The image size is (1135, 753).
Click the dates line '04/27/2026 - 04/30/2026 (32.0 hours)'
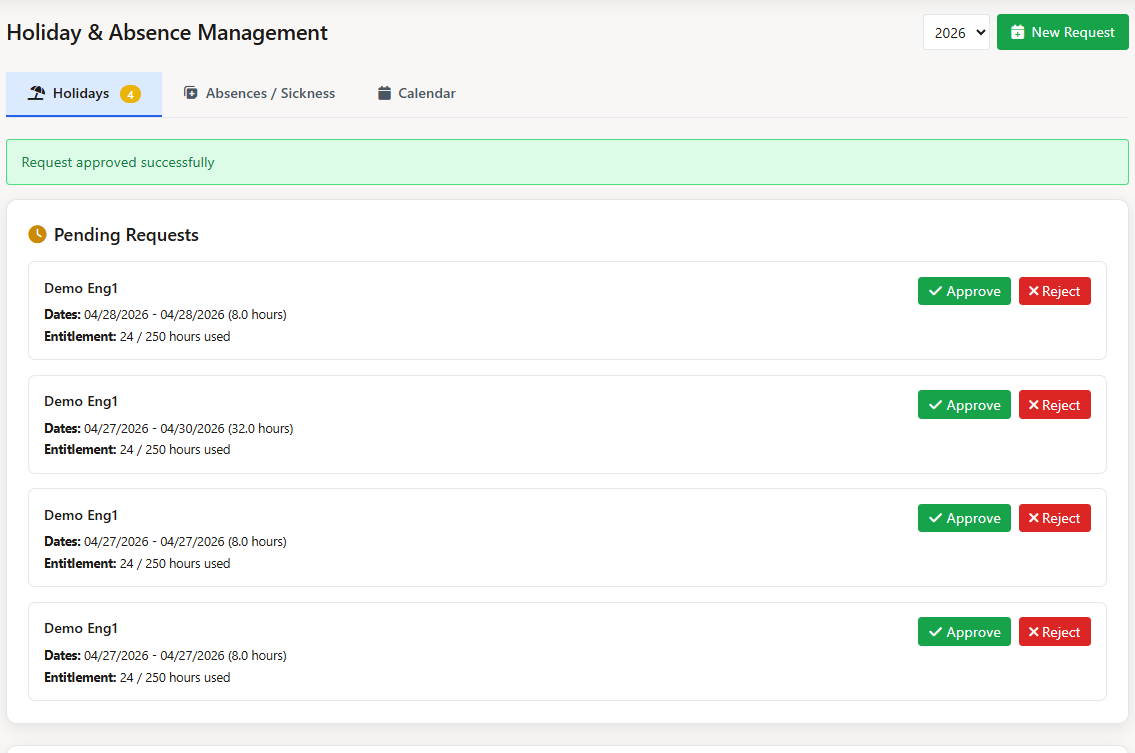coord(169,429)
